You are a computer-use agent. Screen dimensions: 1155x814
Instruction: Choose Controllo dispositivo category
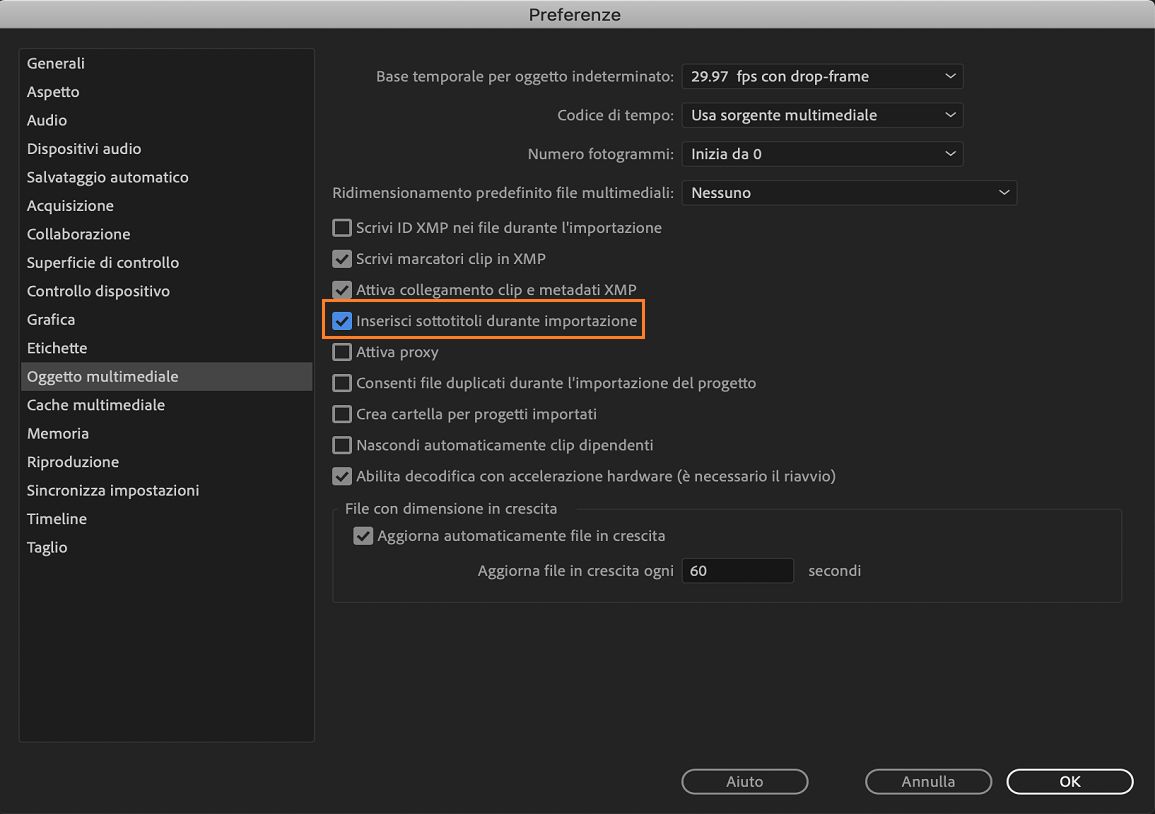[x=166, y=291]
